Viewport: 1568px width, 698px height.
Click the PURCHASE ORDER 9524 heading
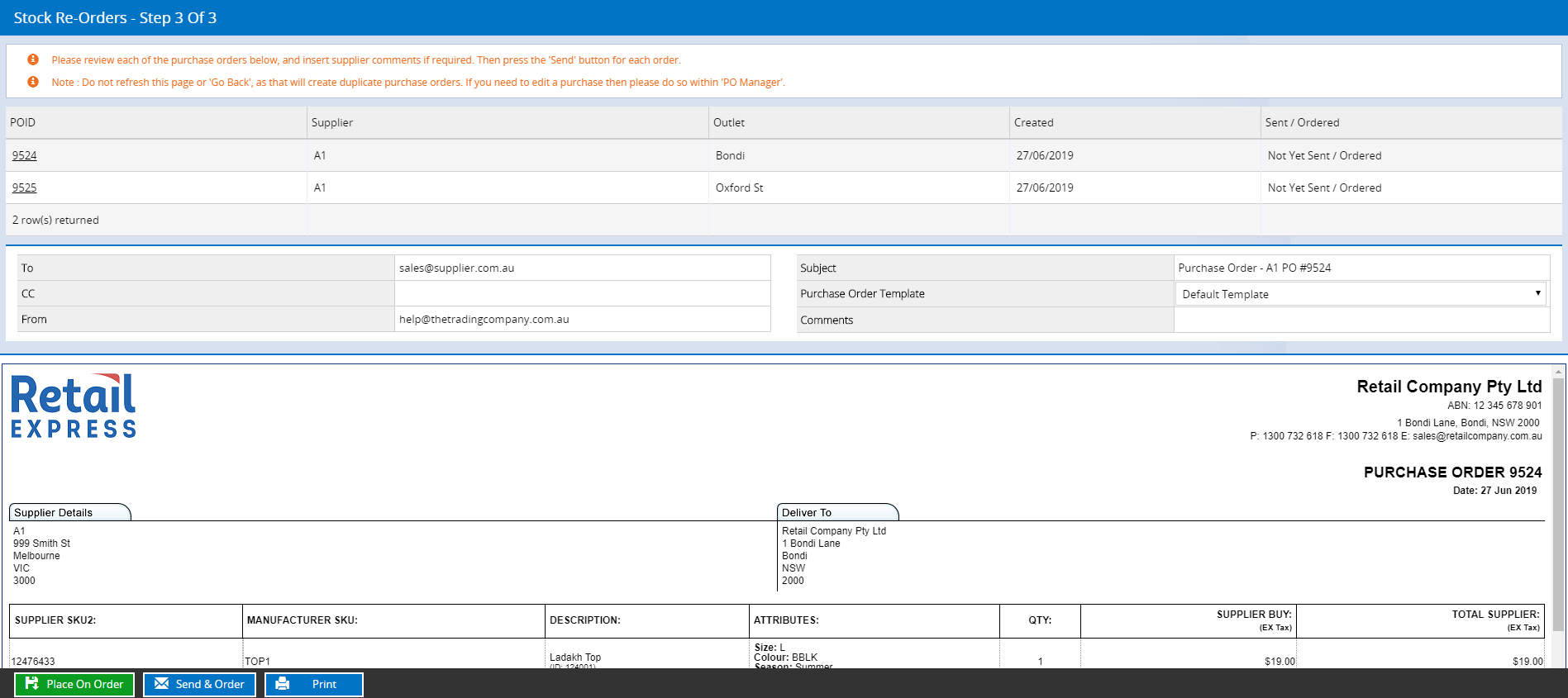(1452, 472)
